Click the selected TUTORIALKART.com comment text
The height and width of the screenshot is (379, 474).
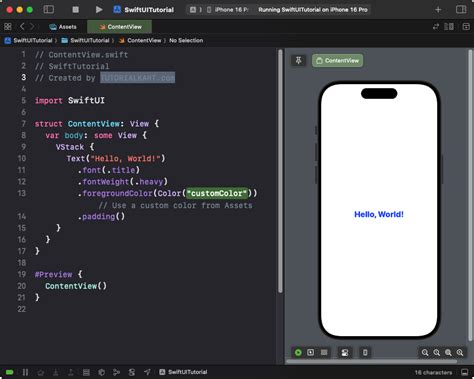click(x=138, y=78)
